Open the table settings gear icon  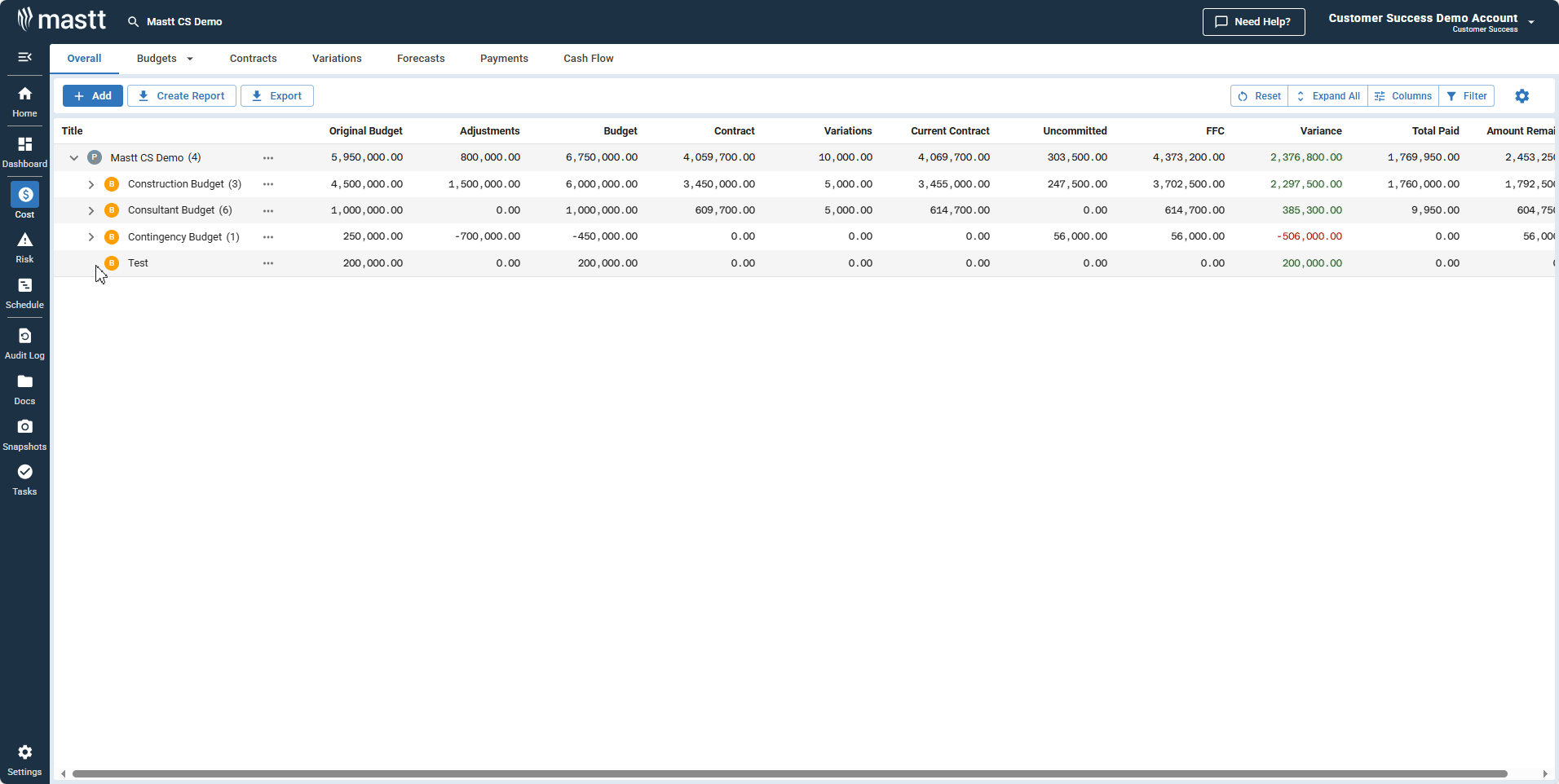click(x=1521, y=95)
